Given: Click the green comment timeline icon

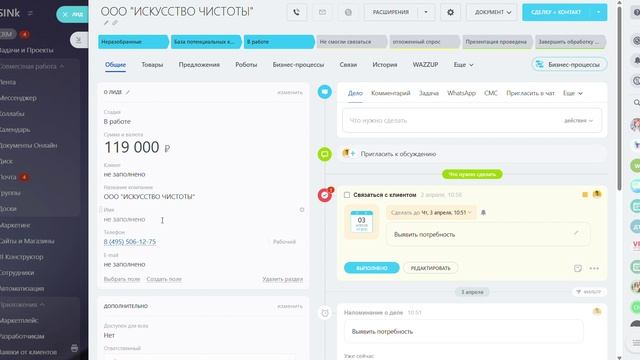Looking at the screenshot, I should 325,154.
